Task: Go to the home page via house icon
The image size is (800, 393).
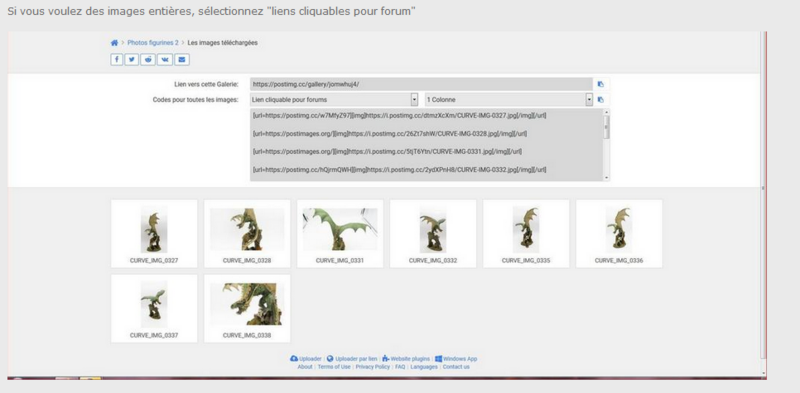Action: point(114,43)
